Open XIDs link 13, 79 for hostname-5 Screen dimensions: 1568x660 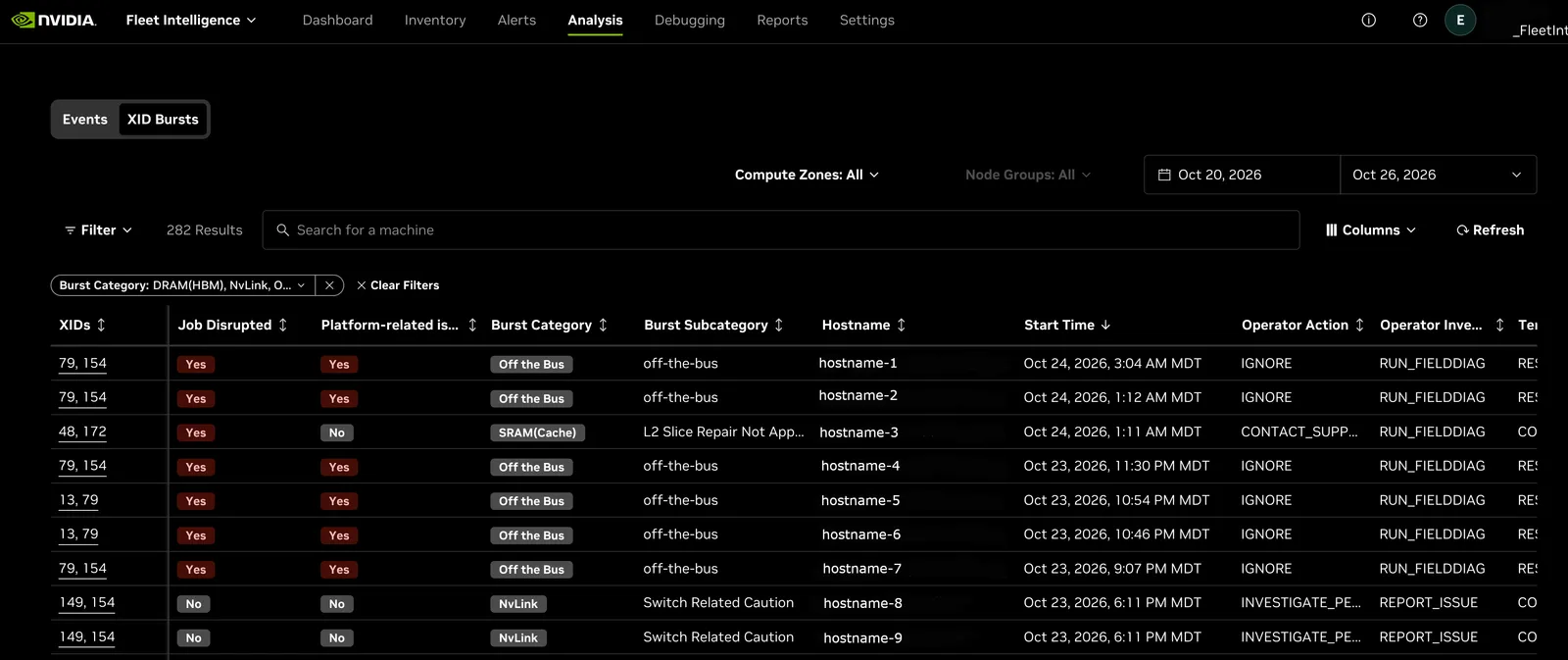[x=78, y=500]
